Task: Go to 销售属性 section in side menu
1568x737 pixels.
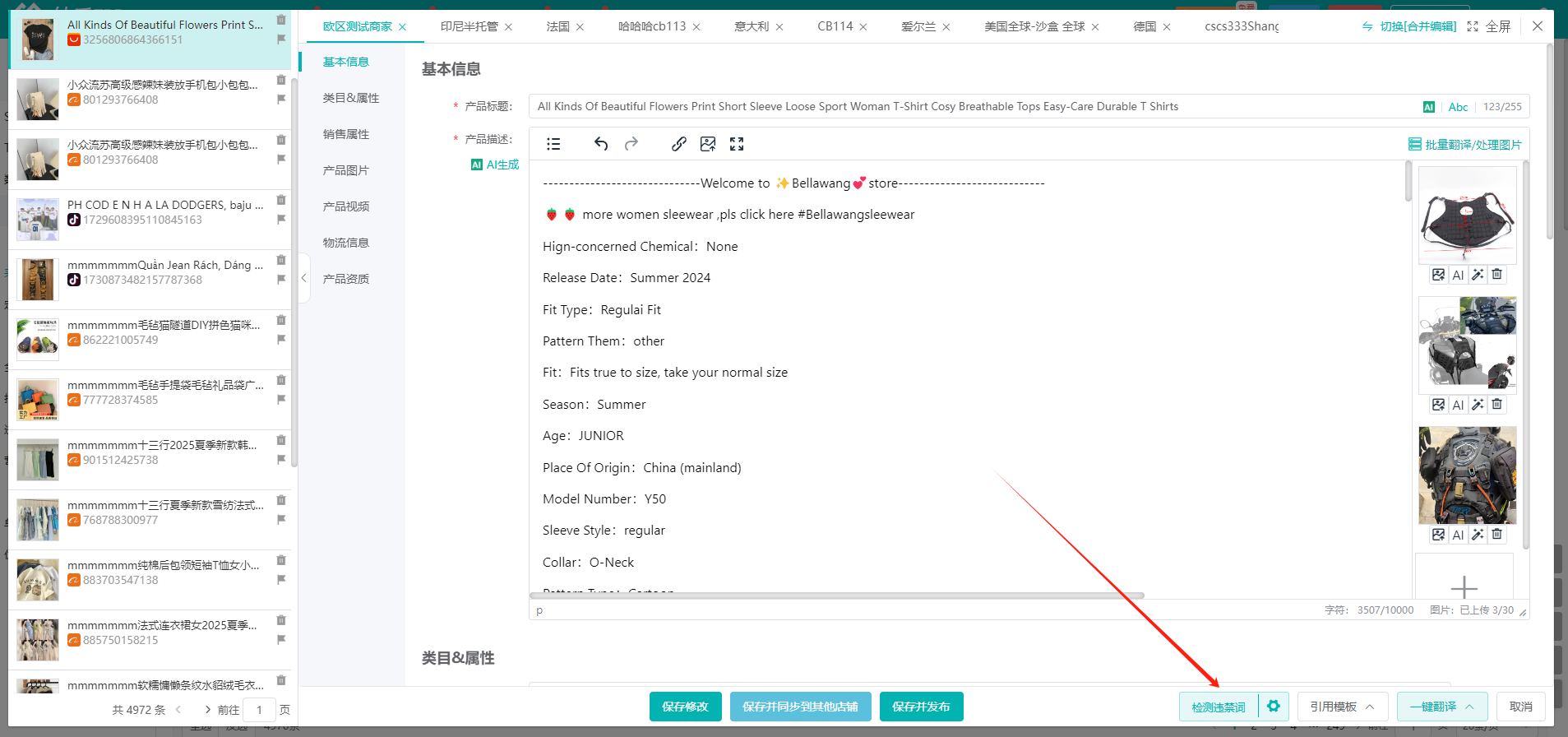Action: coord(346,134)
